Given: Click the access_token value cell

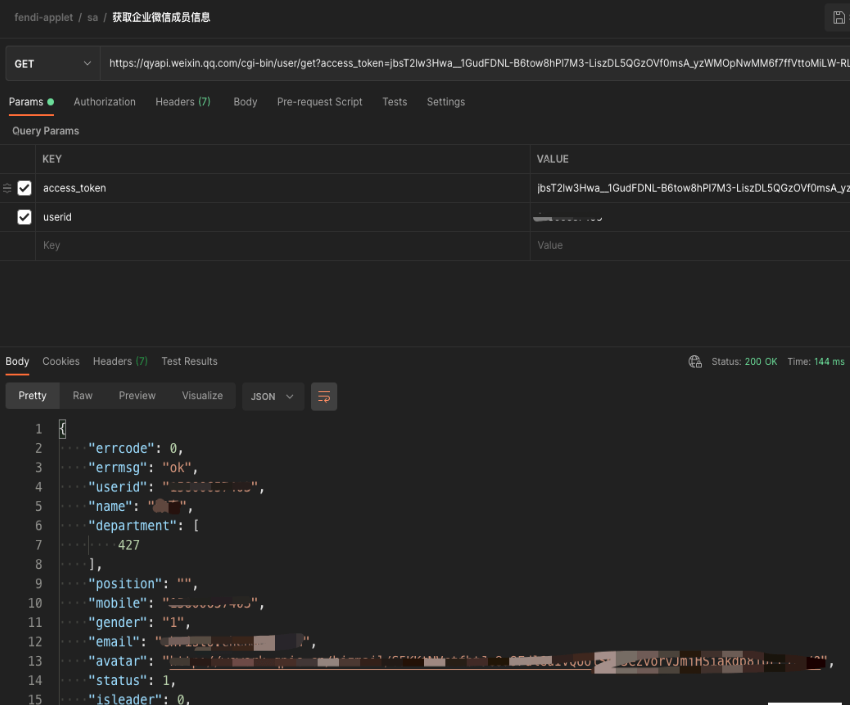Looking at the screenshot, I should [x=692, y=189].
